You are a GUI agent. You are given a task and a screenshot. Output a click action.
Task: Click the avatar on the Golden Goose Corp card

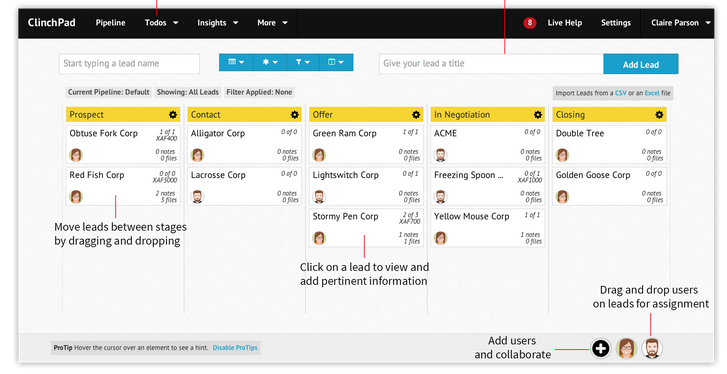click(x=562, y=197)
